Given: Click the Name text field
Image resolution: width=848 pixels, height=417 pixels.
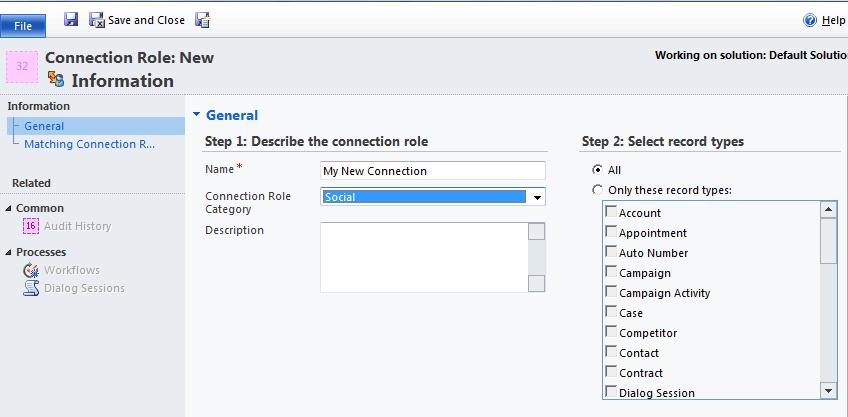Looking at the screenshot, I should coord(433,171).
